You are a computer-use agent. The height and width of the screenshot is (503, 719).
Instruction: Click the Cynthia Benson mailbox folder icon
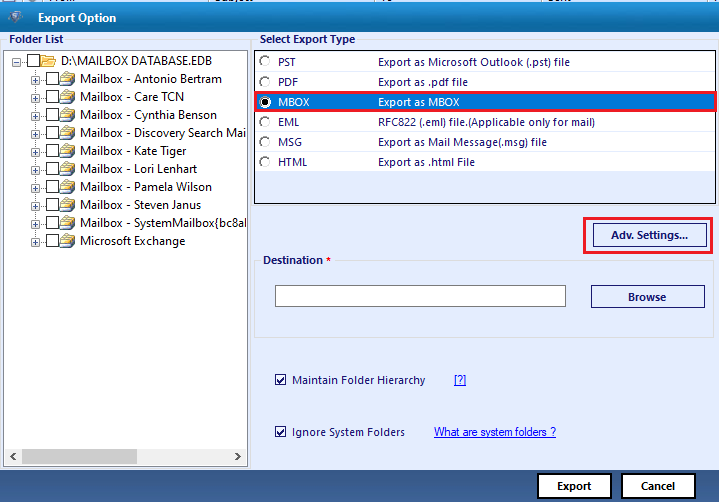[67, 115]
